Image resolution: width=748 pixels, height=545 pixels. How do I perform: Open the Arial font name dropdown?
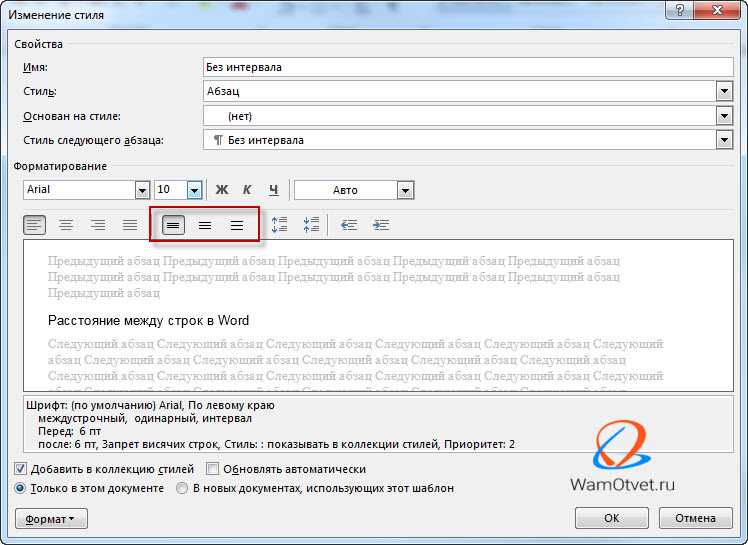tap(142, 190)
